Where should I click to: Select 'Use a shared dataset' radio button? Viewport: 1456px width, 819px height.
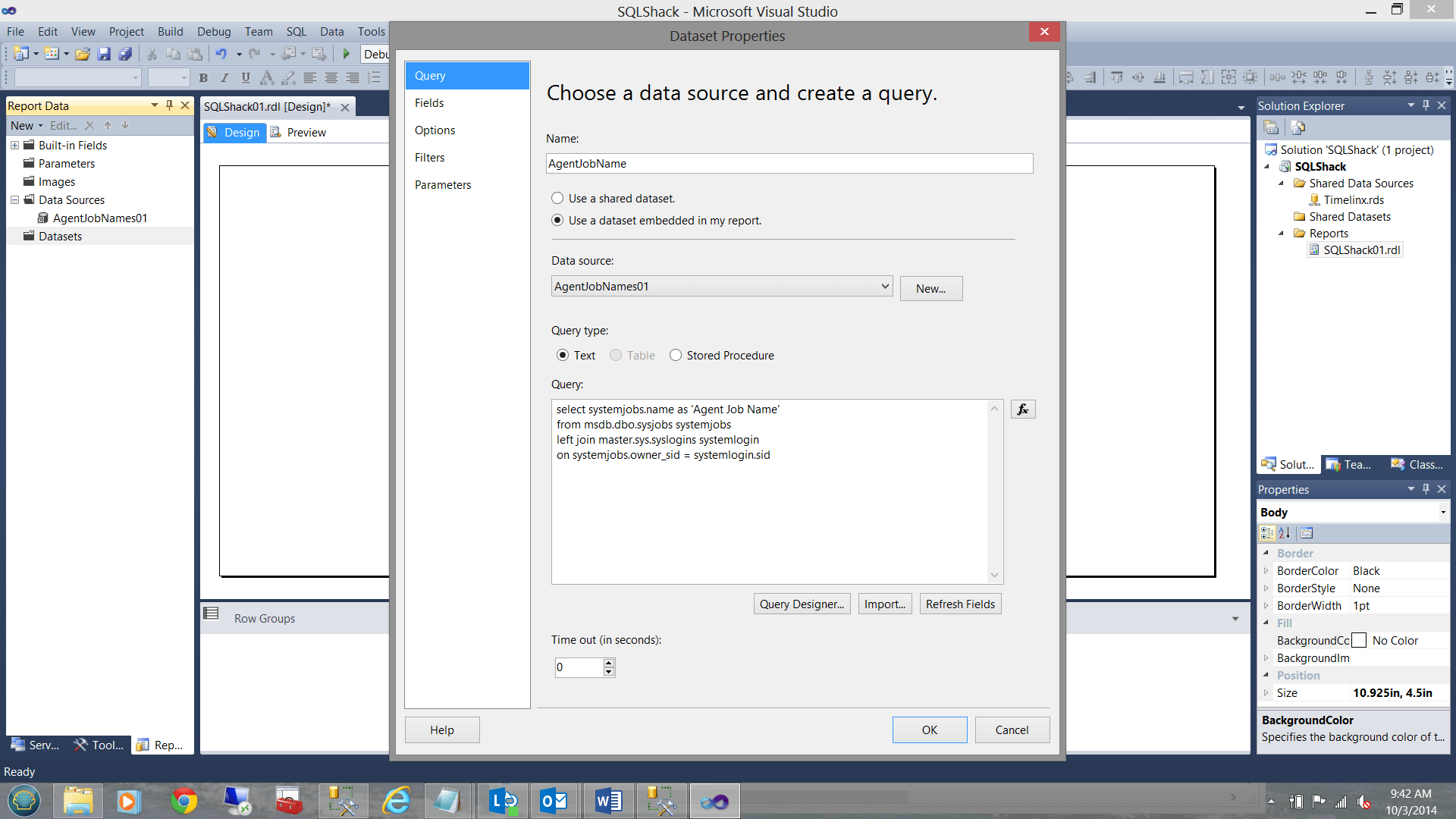coord(557,198)
